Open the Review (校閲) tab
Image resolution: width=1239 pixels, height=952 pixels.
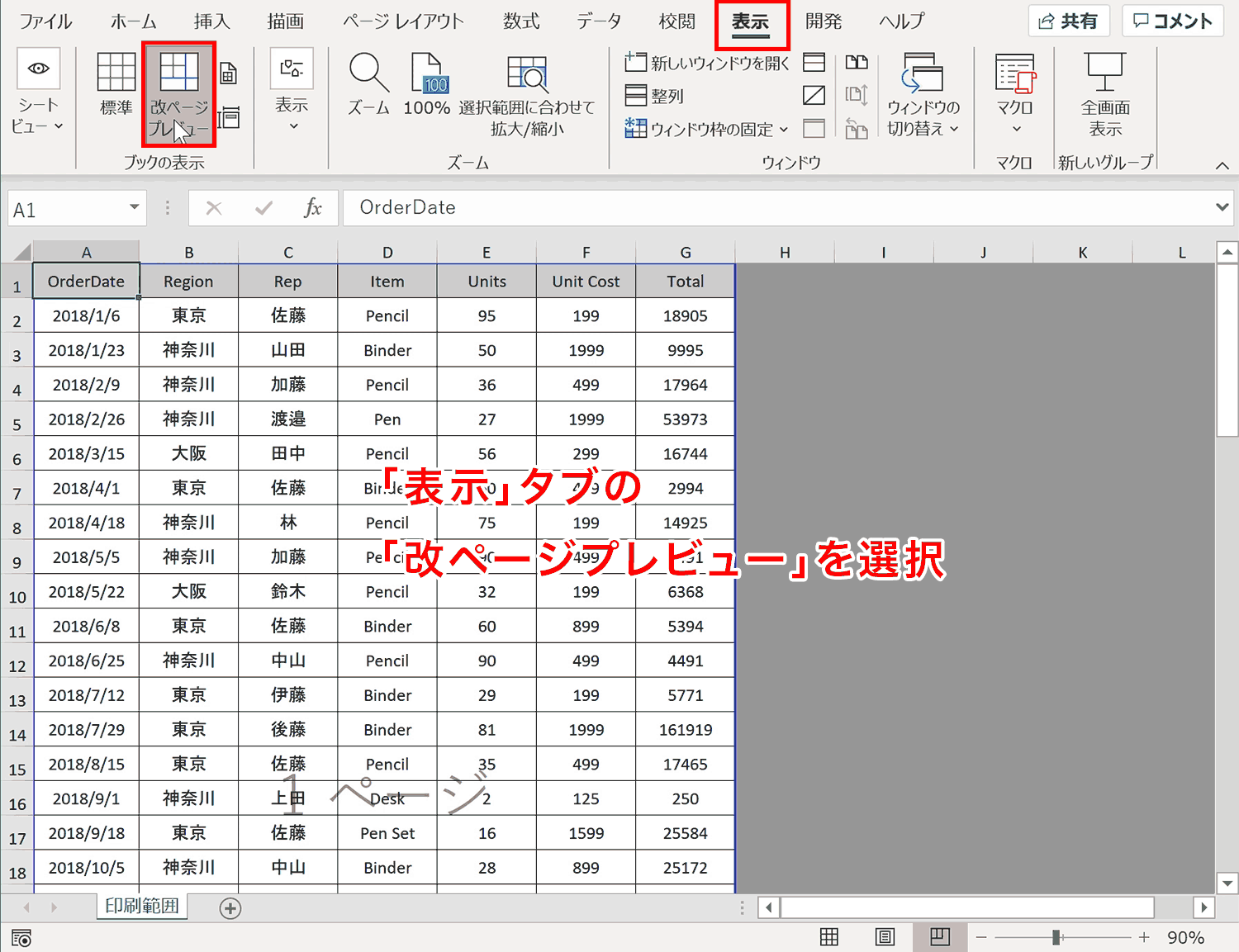(x=677, y=21)
